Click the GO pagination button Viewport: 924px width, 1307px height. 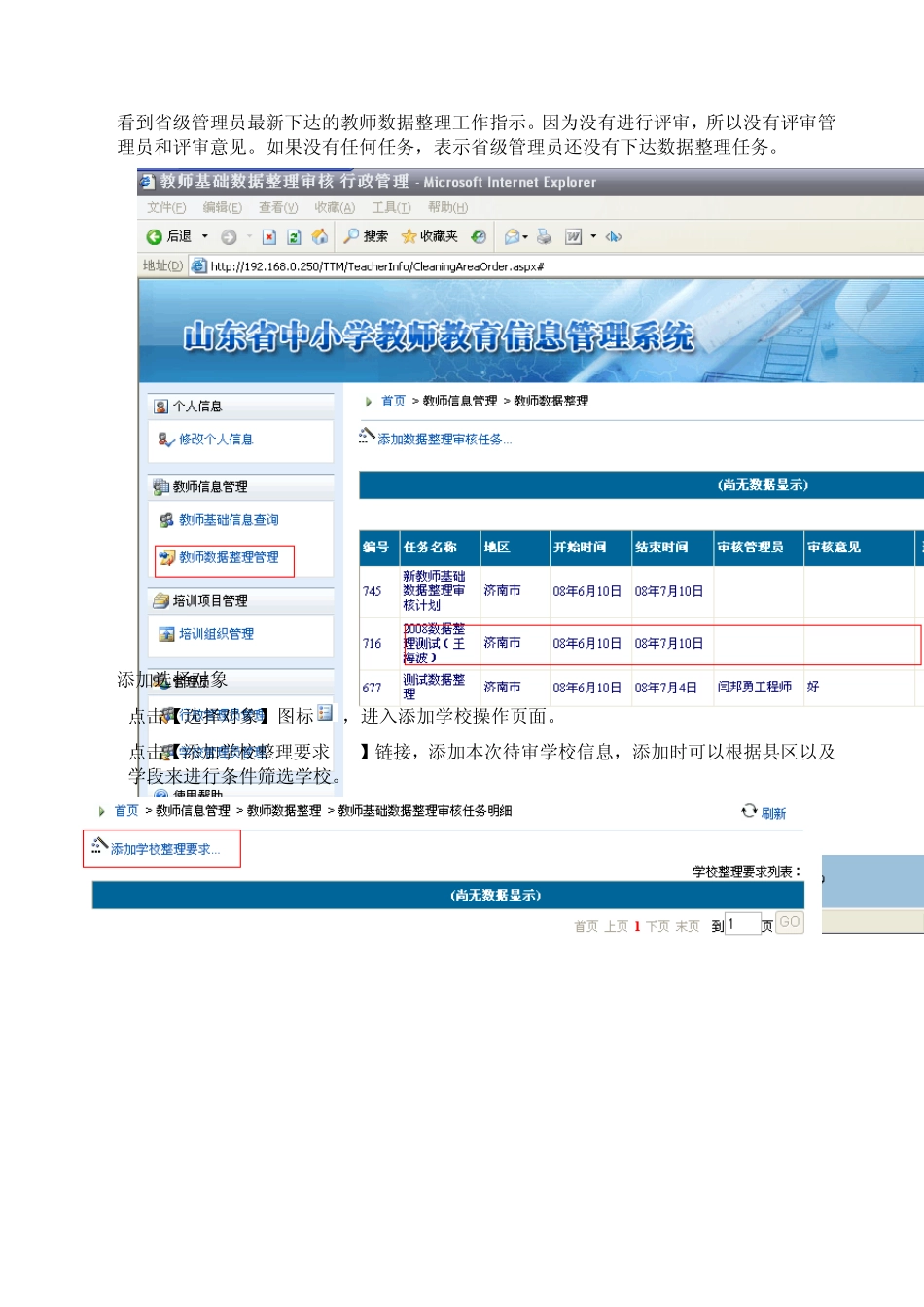[x=790, y=922]
